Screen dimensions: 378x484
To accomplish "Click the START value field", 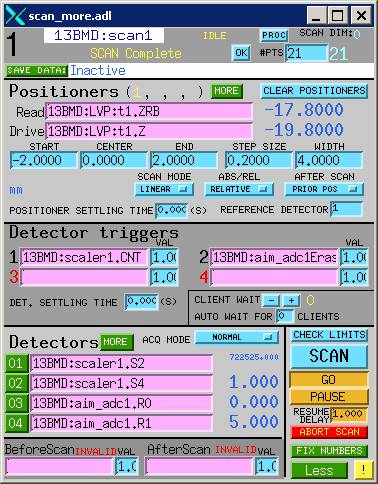I will pos(43,161).
